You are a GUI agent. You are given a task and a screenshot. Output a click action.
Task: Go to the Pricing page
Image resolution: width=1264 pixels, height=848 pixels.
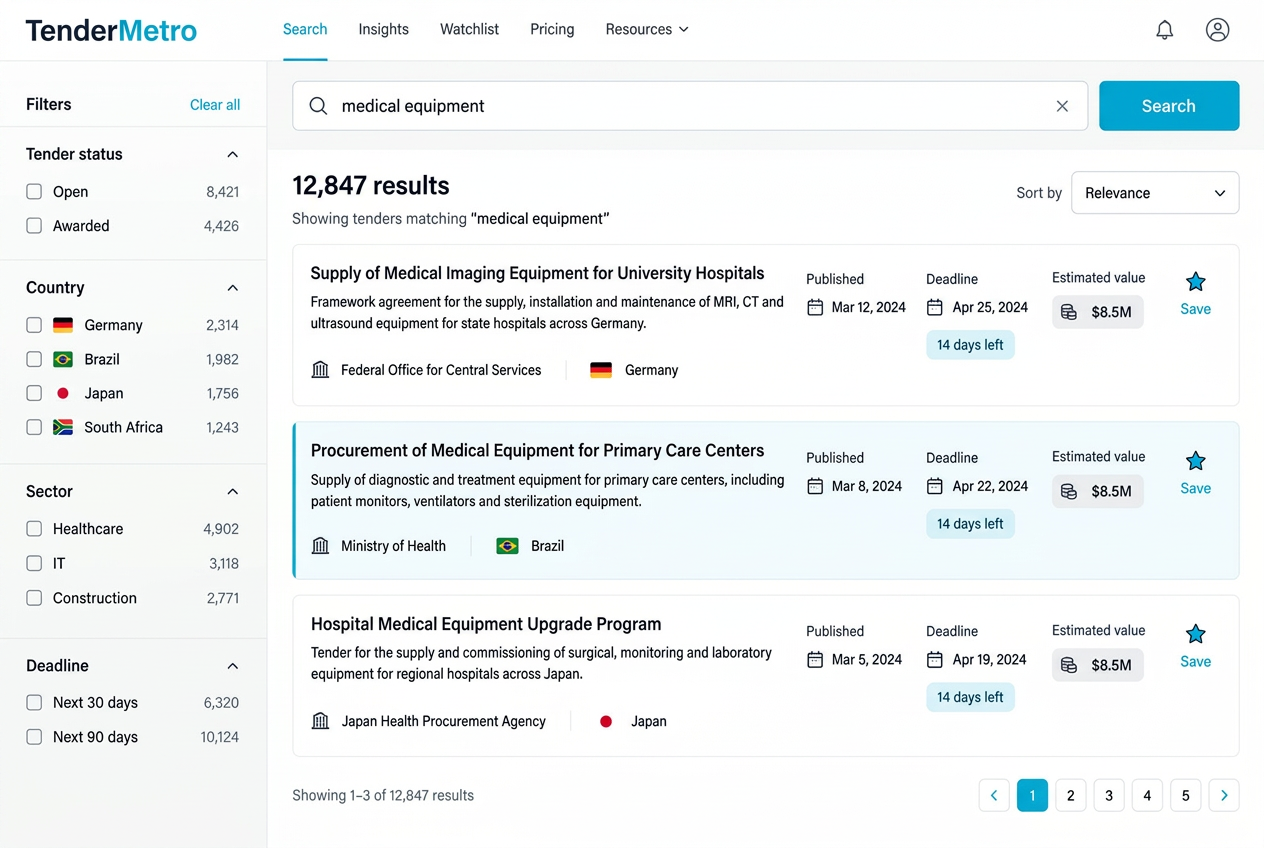[x=552, y=30]
